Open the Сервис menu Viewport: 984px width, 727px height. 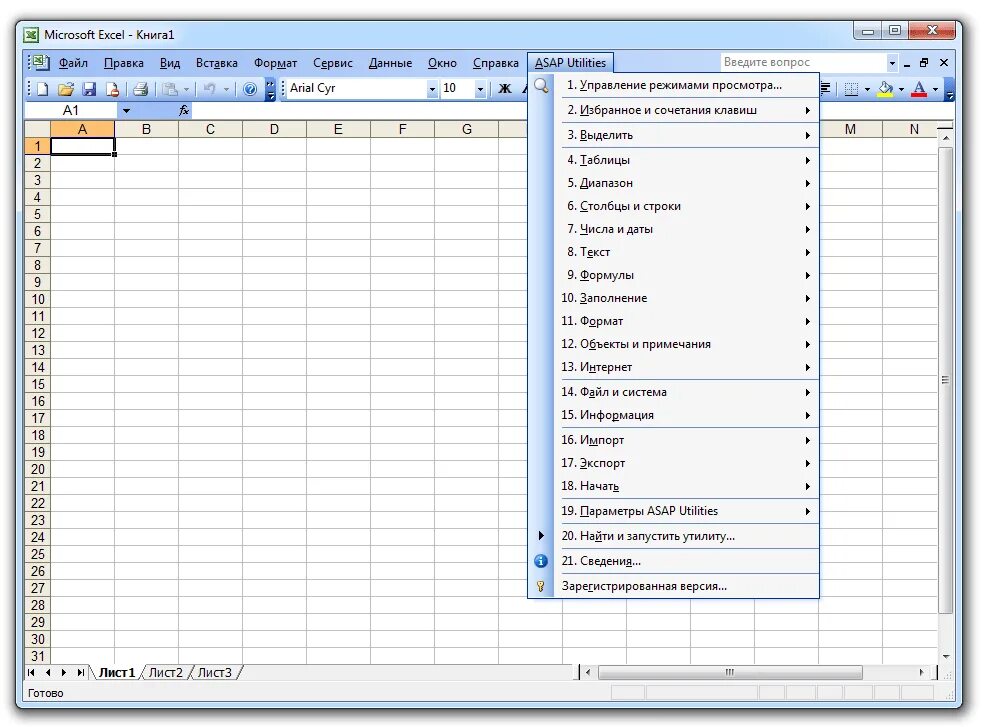(333, 63)
